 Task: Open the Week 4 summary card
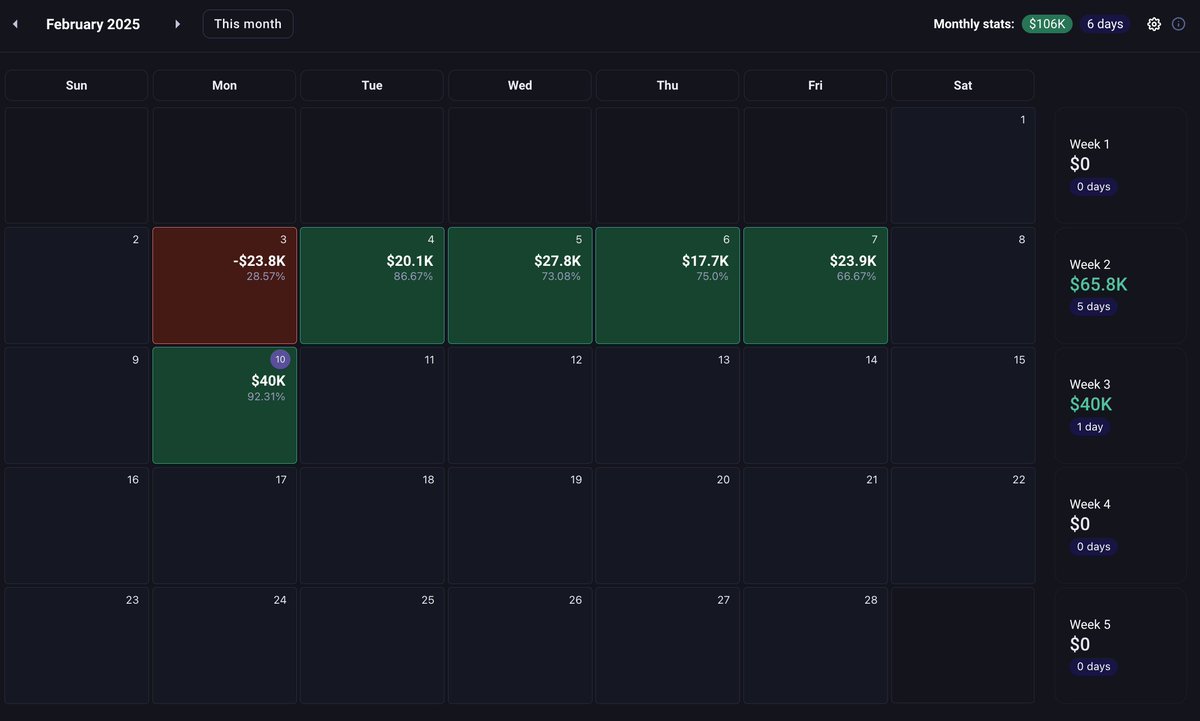pyautogui.click(x=1120, y=525)
